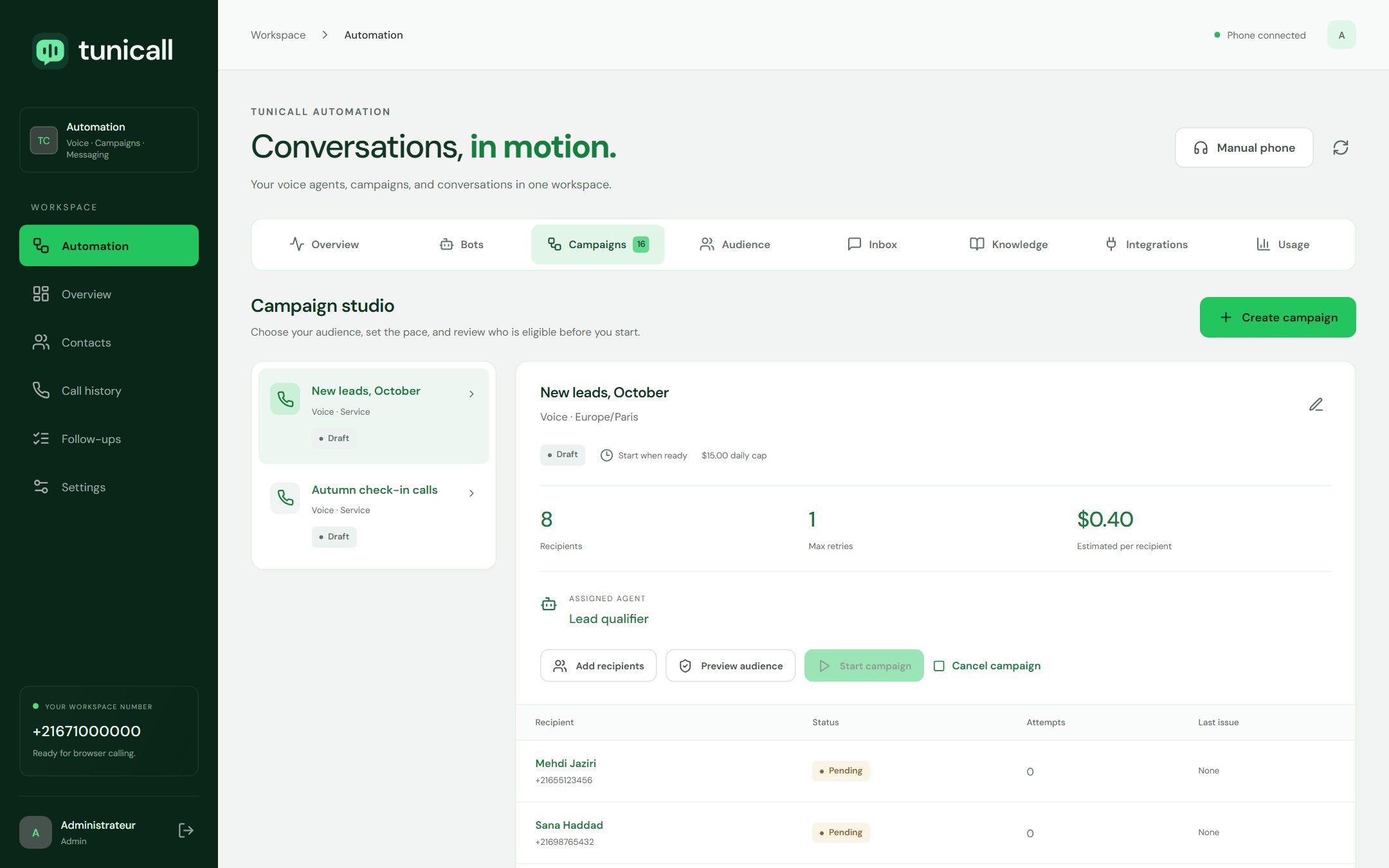Screen dimensions: 1389x868
Task: Open the Knowledge tab
Action: pyautogui.click(x=1008, y=244)
